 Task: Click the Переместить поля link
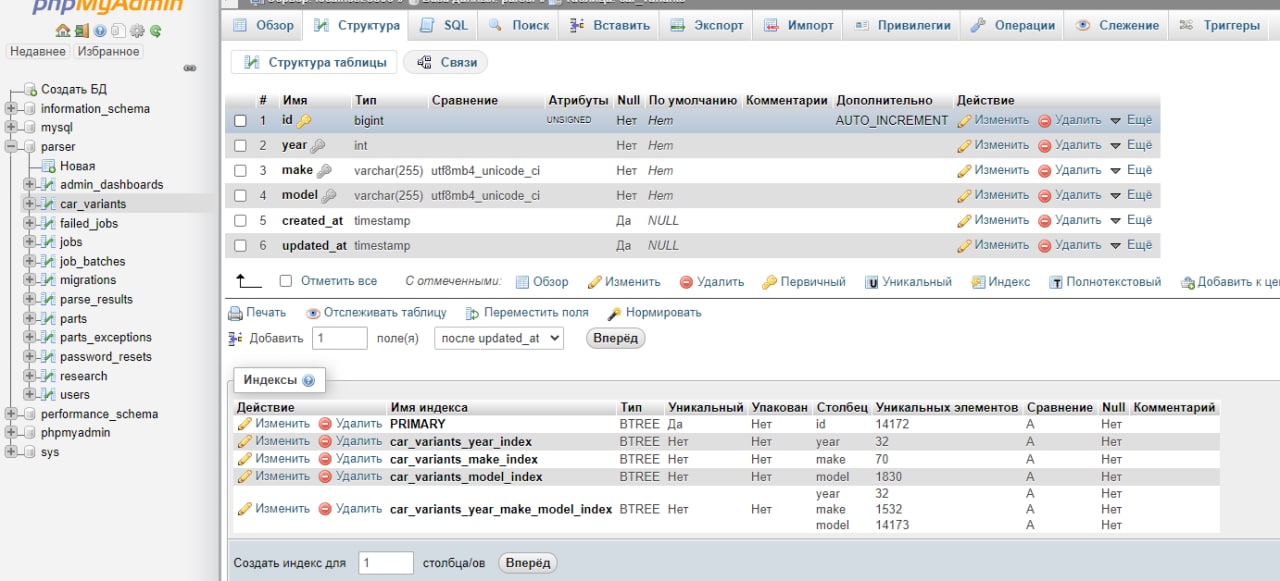tap(527, 313)
